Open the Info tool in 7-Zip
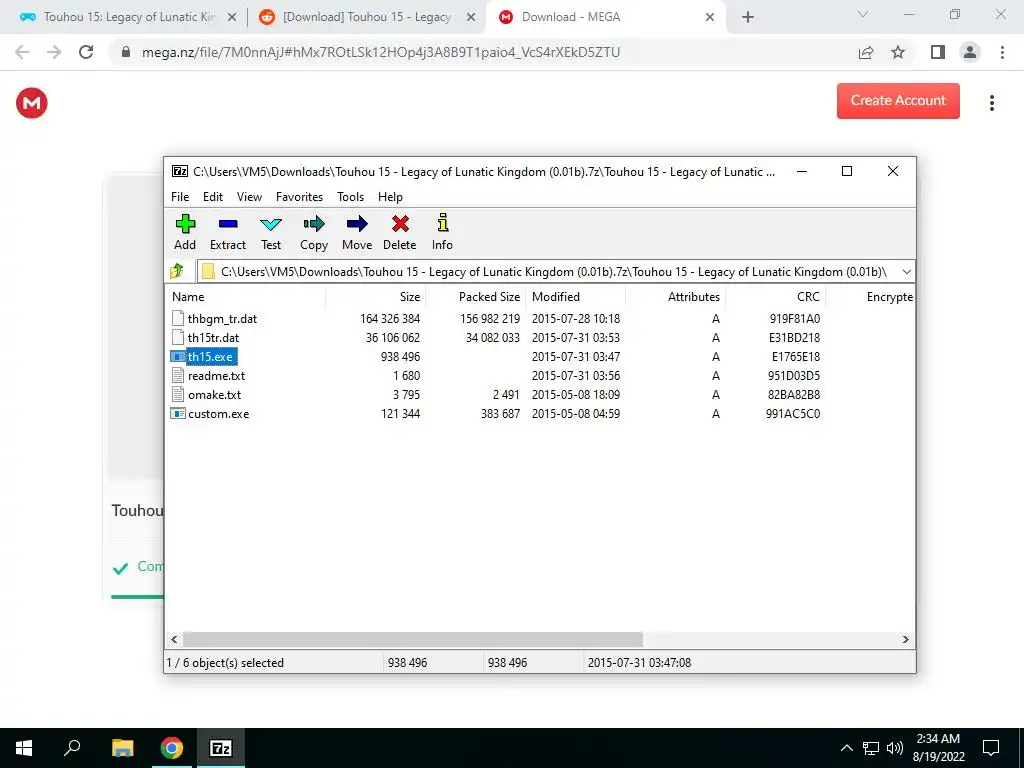1024x768 pixels. [442, 232]
